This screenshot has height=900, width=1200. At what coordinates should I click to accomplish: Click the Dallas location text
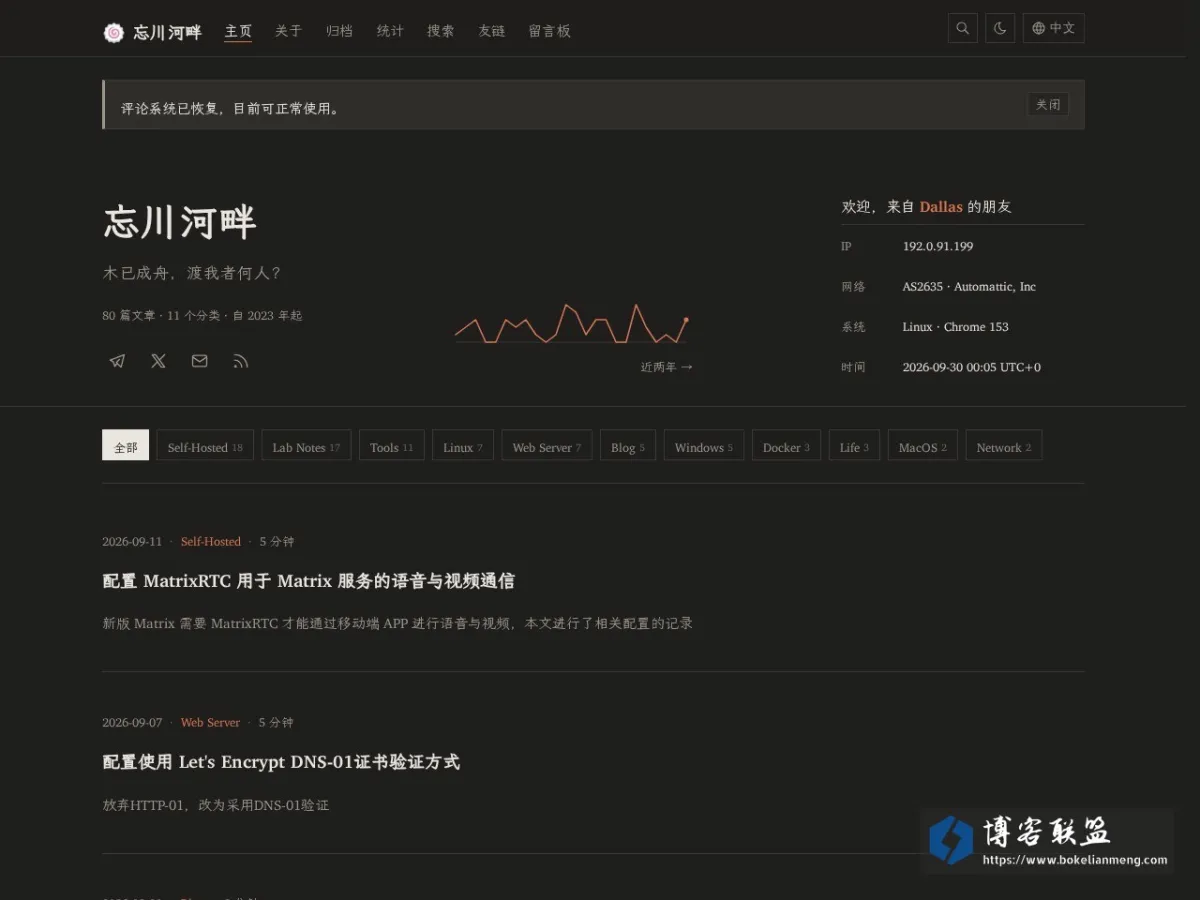click(941, 207)
